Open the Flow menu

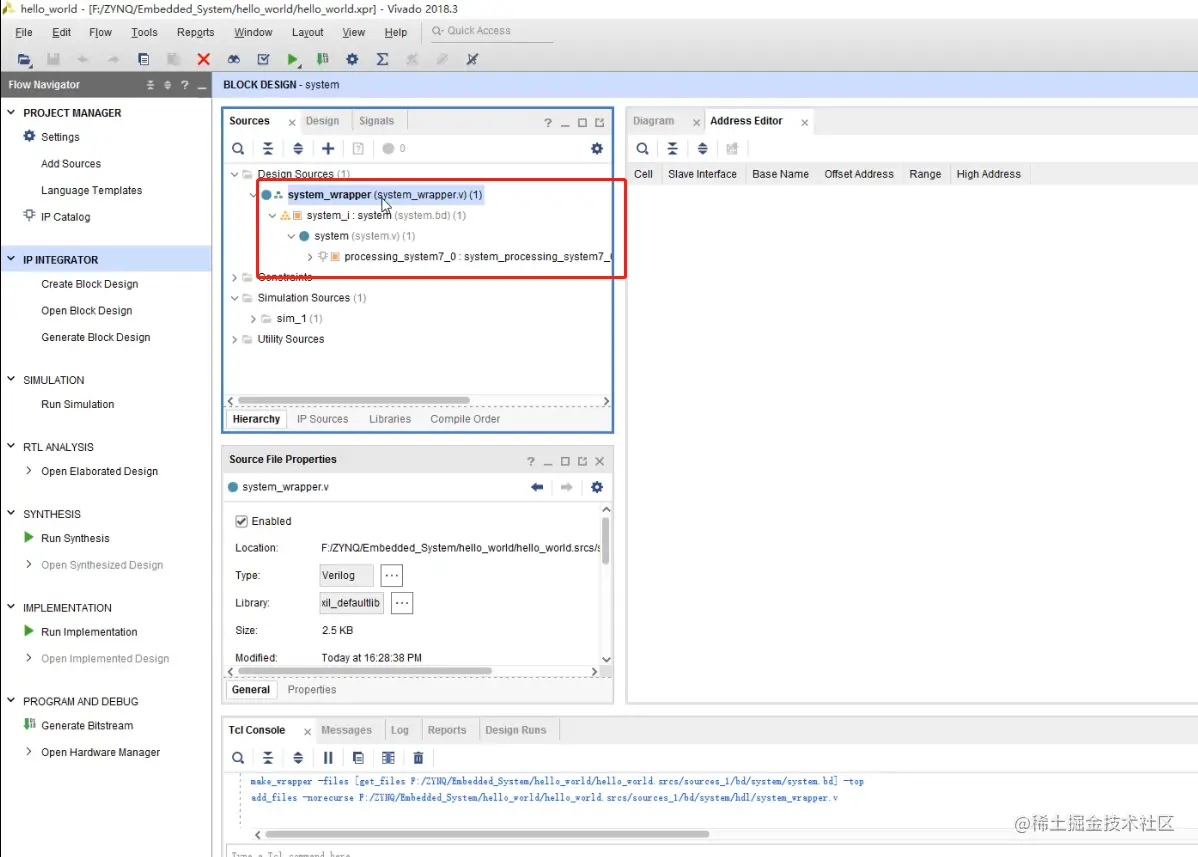100,32
